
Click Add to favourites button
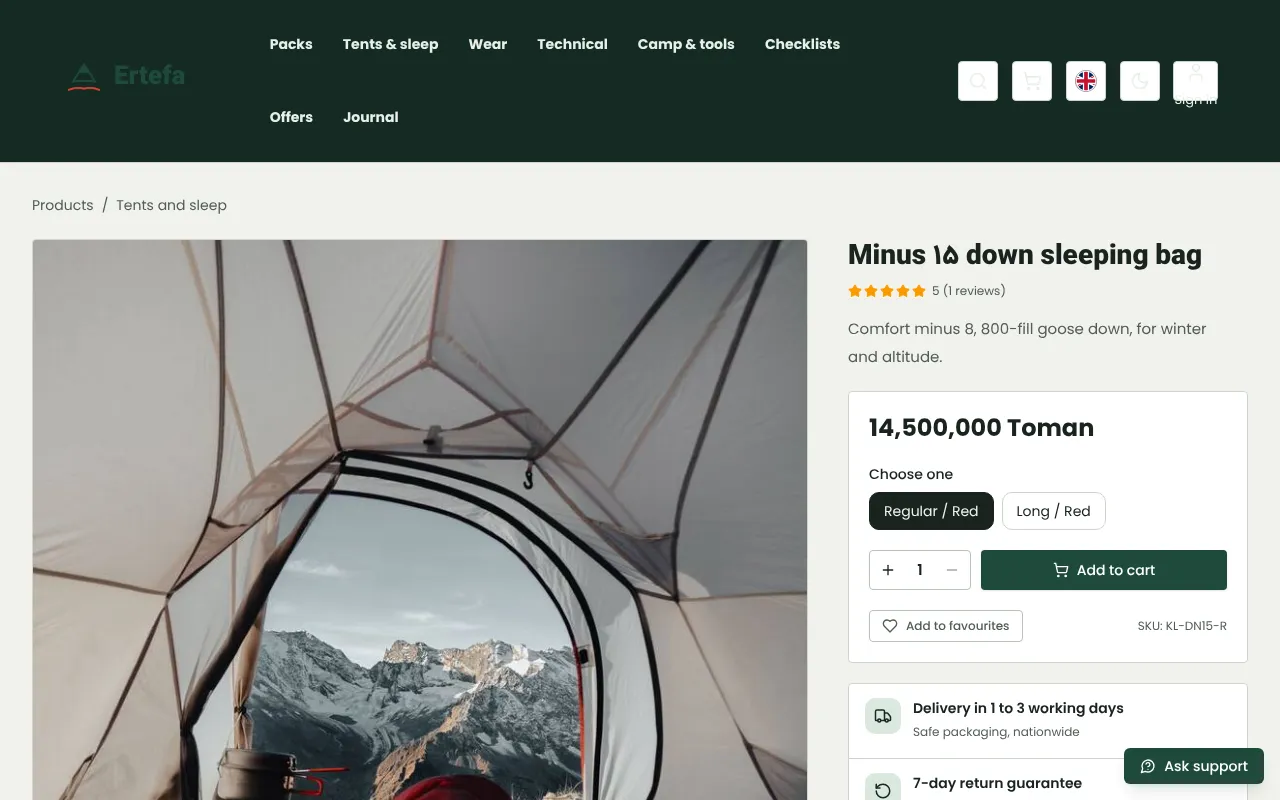(x=946, y=626)
